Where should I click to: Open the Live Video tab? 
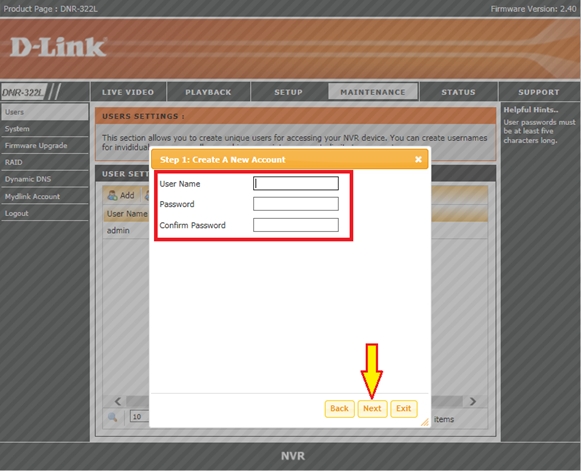click(128, 92)
